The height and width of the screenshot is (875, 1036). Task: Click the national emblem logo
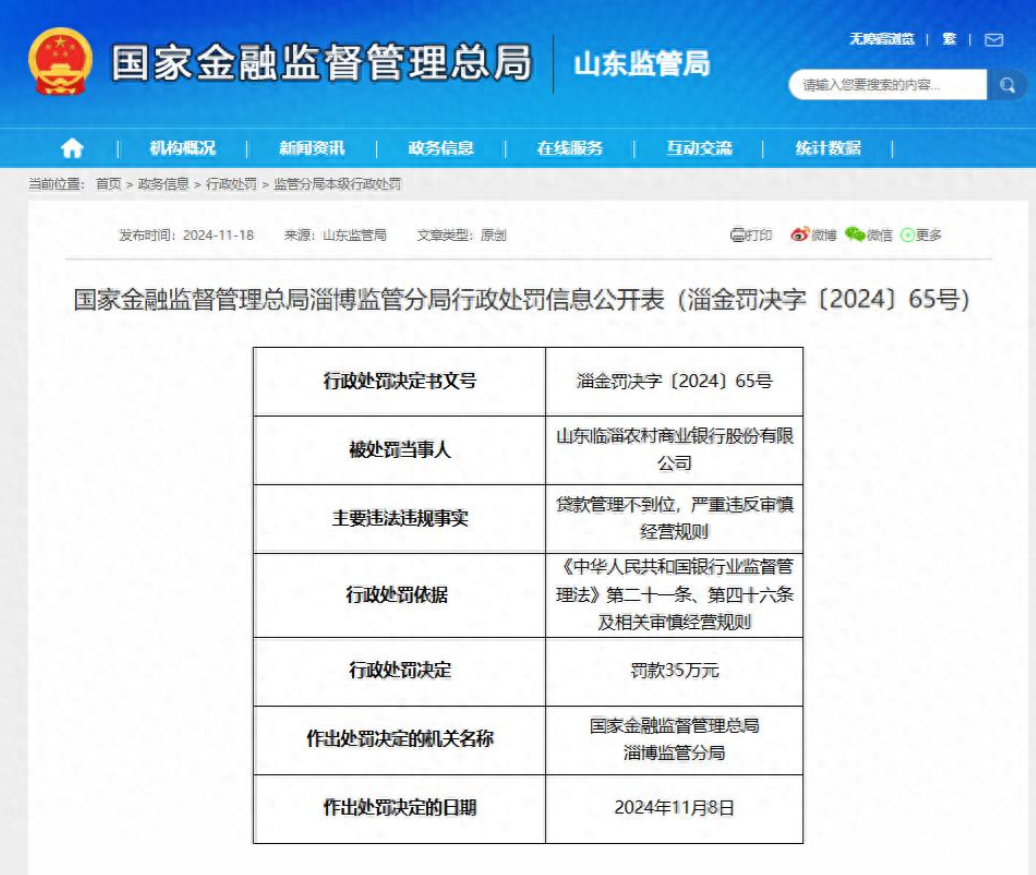point(60,61)
